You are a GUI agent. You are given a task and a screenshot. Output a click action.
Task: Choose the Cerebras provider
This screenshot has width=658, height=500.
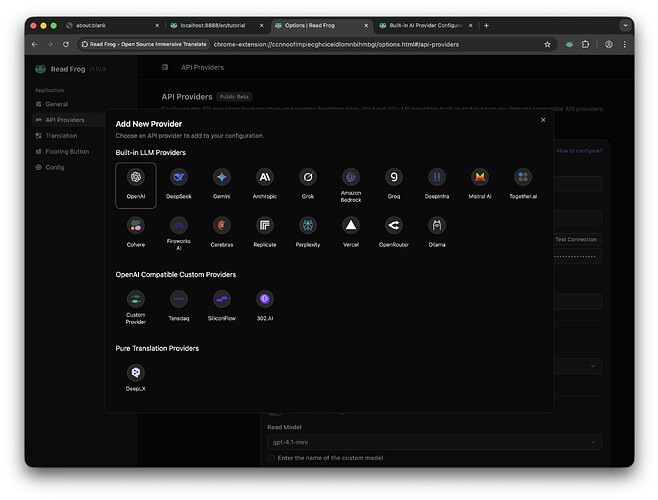pyautogui.click(x=222, y=233)
